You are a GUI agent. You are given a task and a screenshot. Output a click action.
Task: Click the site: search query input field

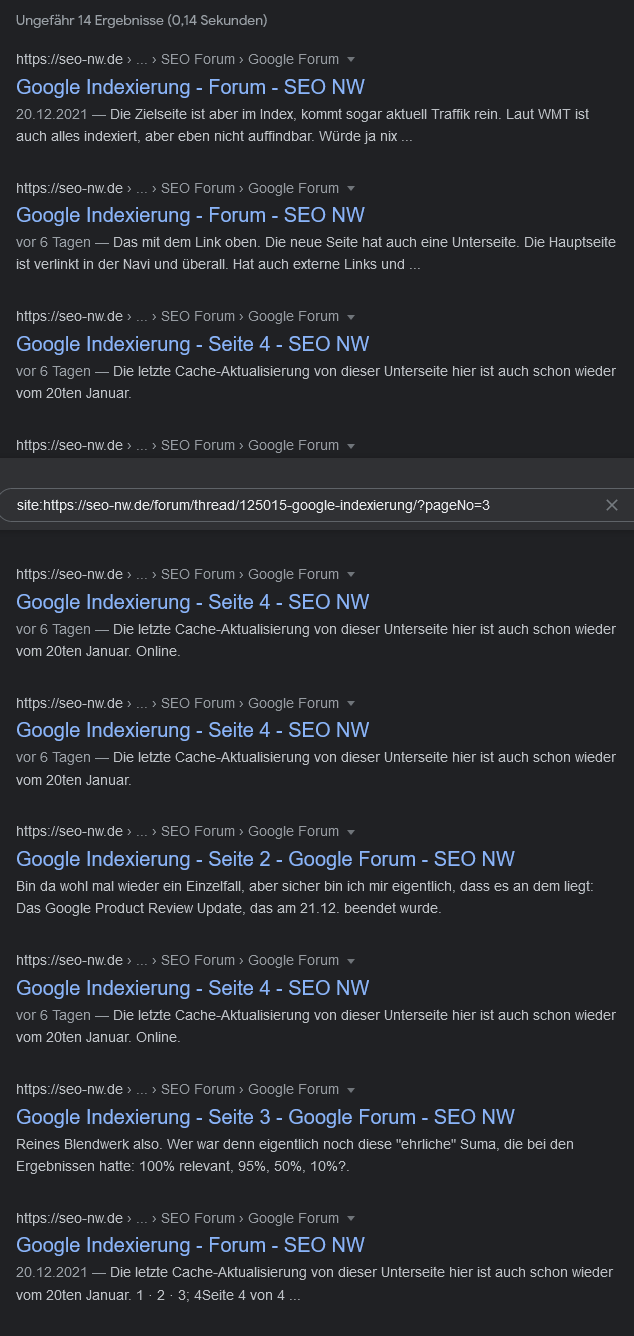[300, 505]
